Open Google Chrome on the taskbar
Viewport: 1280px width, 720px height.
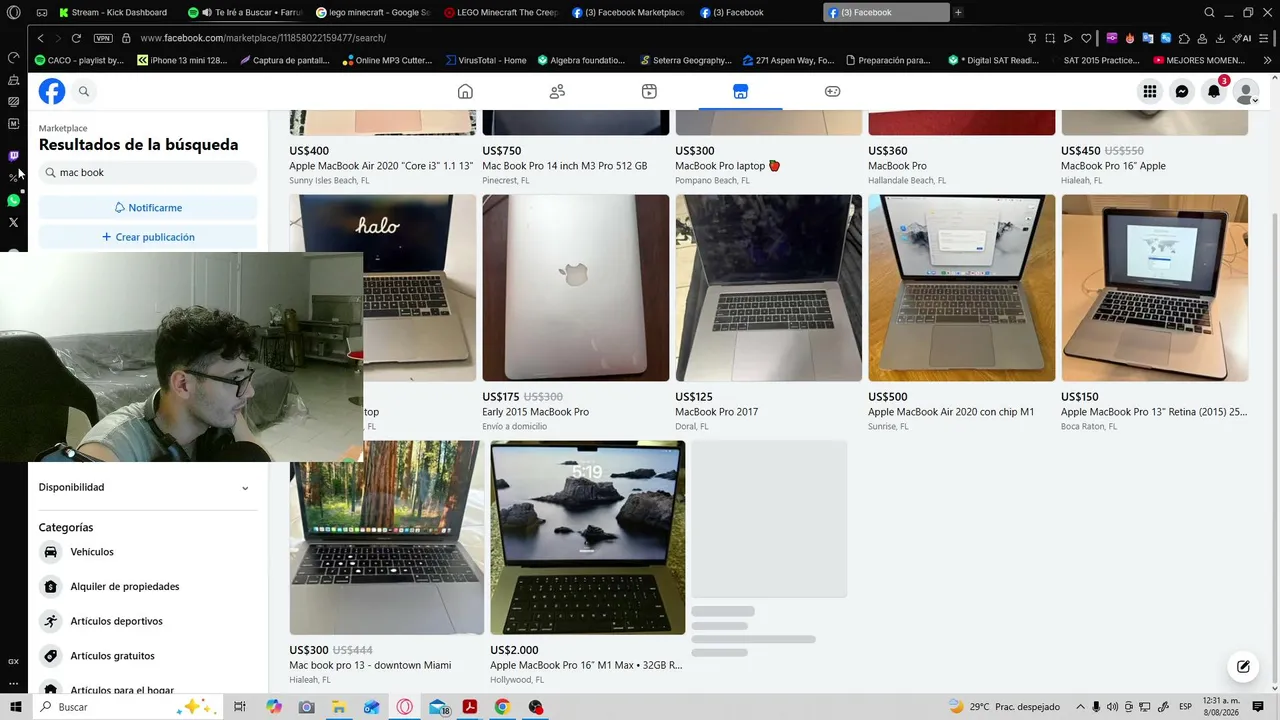[x=502, y=707]
